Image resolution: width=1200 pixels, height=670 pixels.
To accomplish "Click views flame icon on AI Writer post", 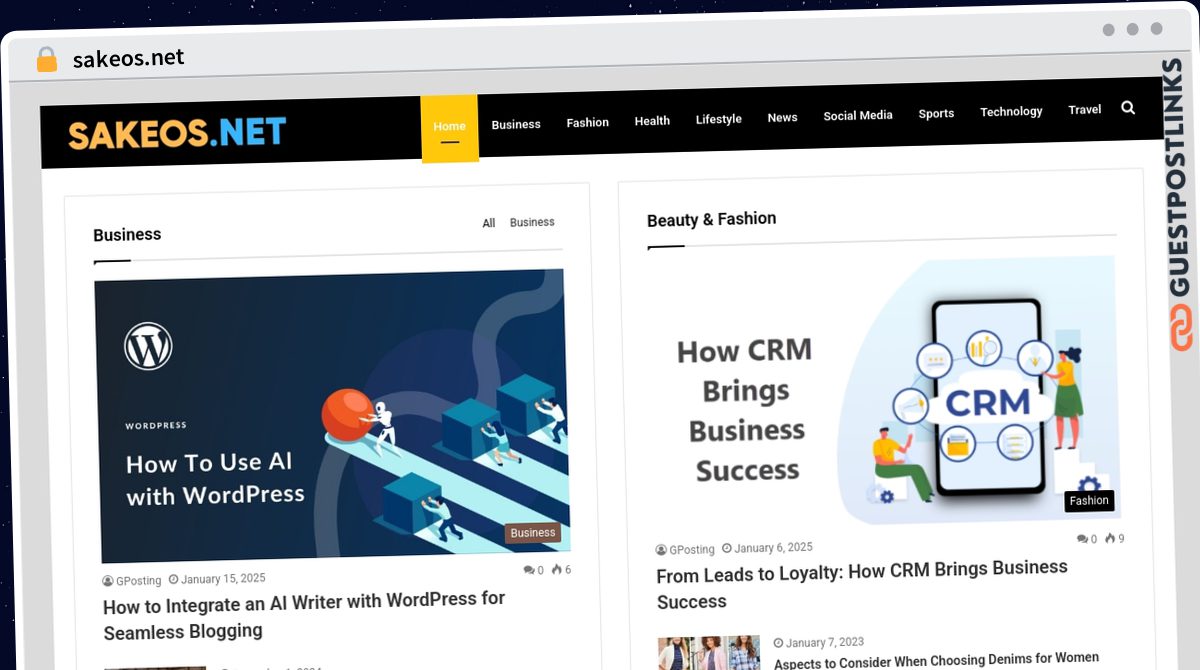I will (556, 570).
